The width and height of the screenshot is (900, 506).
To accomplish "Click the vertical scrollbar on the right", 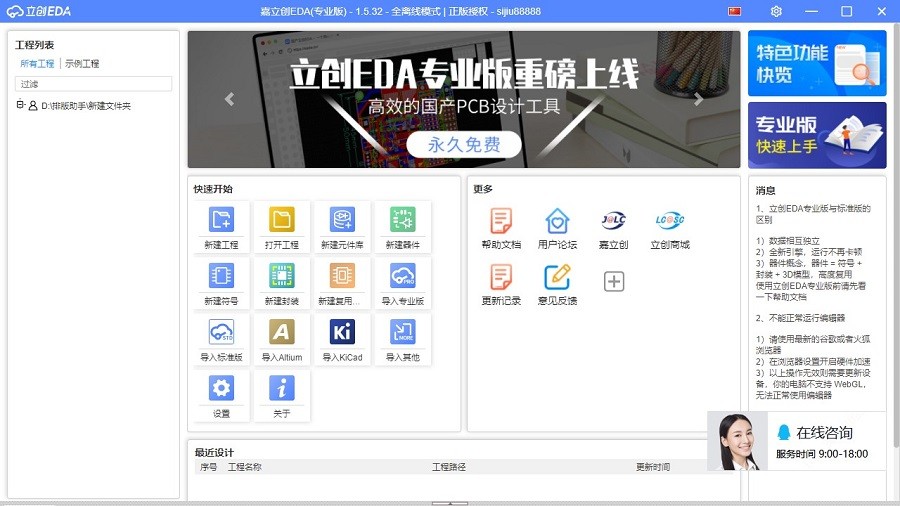I will [x=896, y=235].
